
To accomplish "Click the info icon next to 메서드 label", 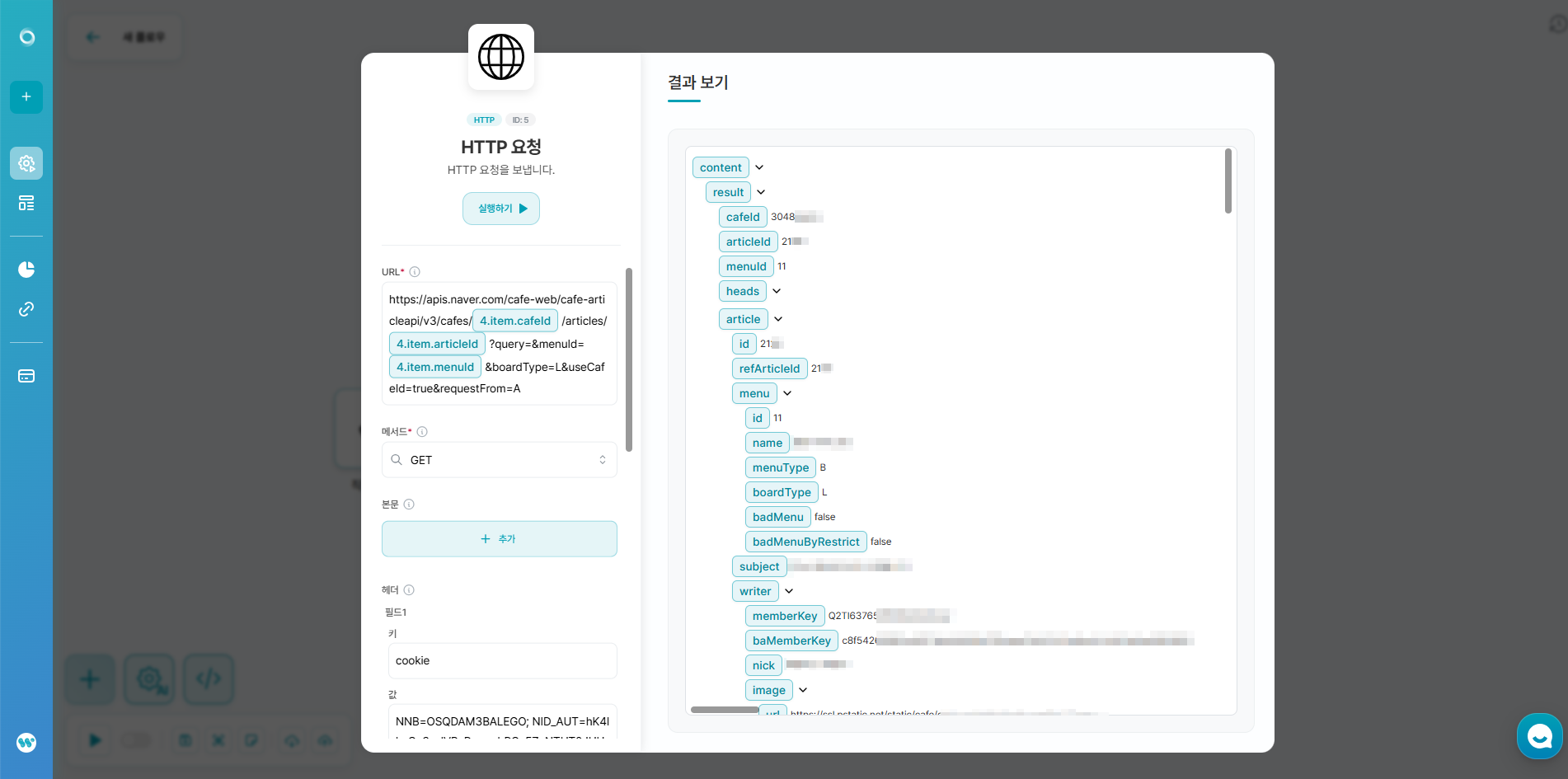I will click(422, 432).
